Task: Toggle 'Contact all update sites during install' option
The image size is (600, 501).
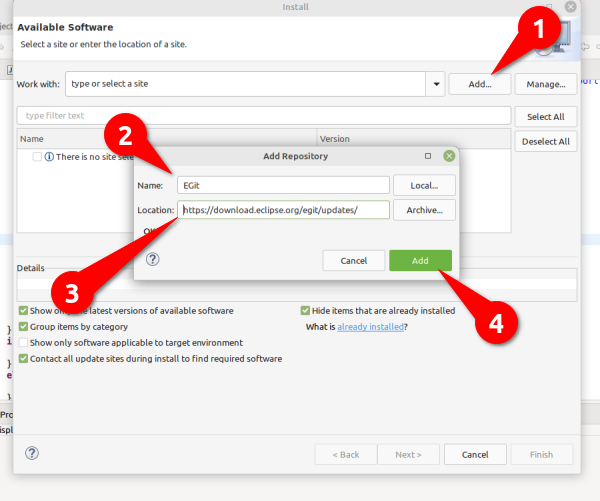Action: point(23,358)
